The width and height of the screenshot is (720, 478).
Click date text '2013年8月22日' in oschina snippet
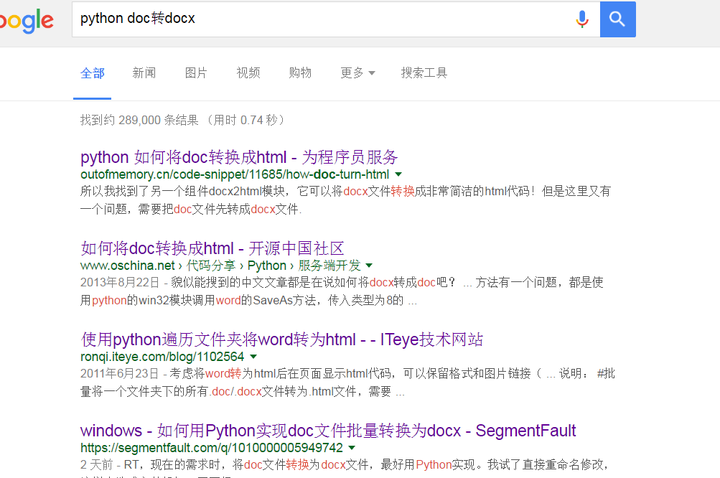120,282
